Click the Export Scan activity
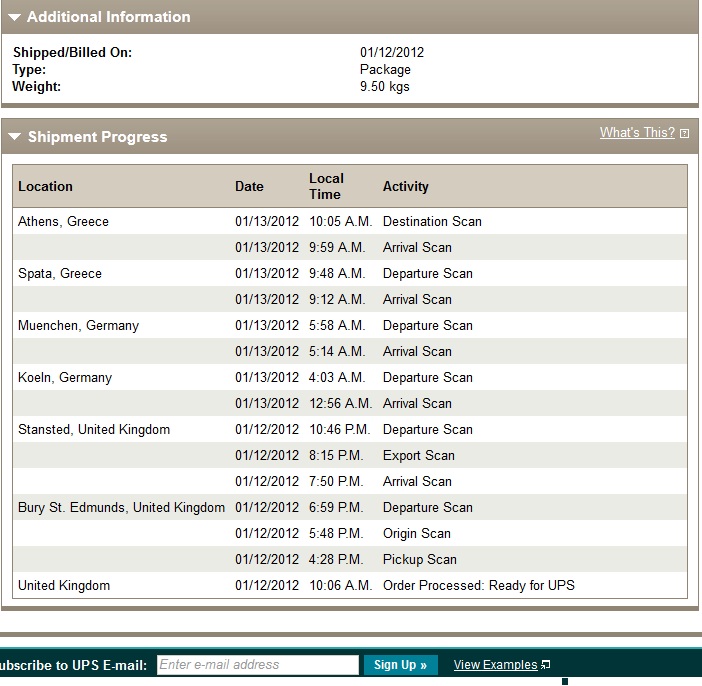Viewport: 702px width, 686px height. tap(419, 455)
